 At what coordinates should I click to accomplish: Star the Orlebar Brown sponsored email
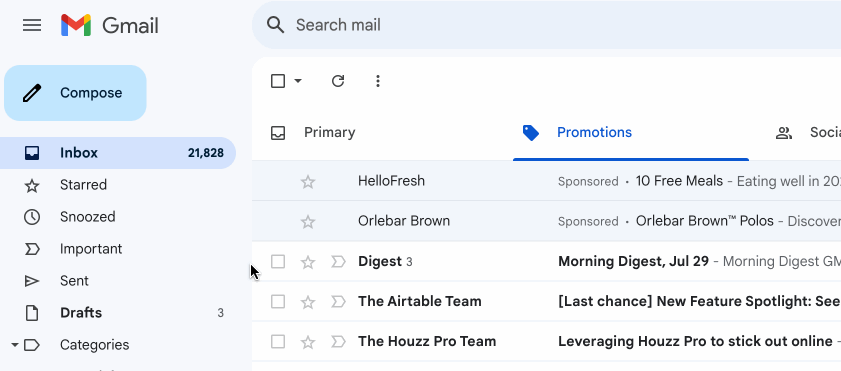coord(307,221)
